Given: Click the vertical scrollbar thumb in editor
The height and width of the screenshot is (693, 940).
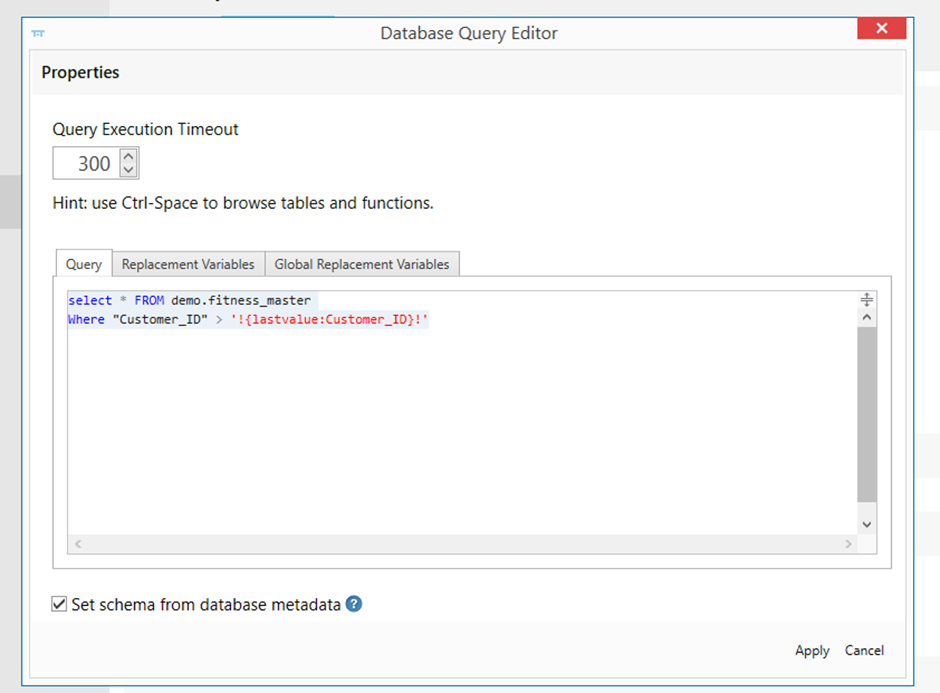Looking at the screenshot, I should pos(867,414).
